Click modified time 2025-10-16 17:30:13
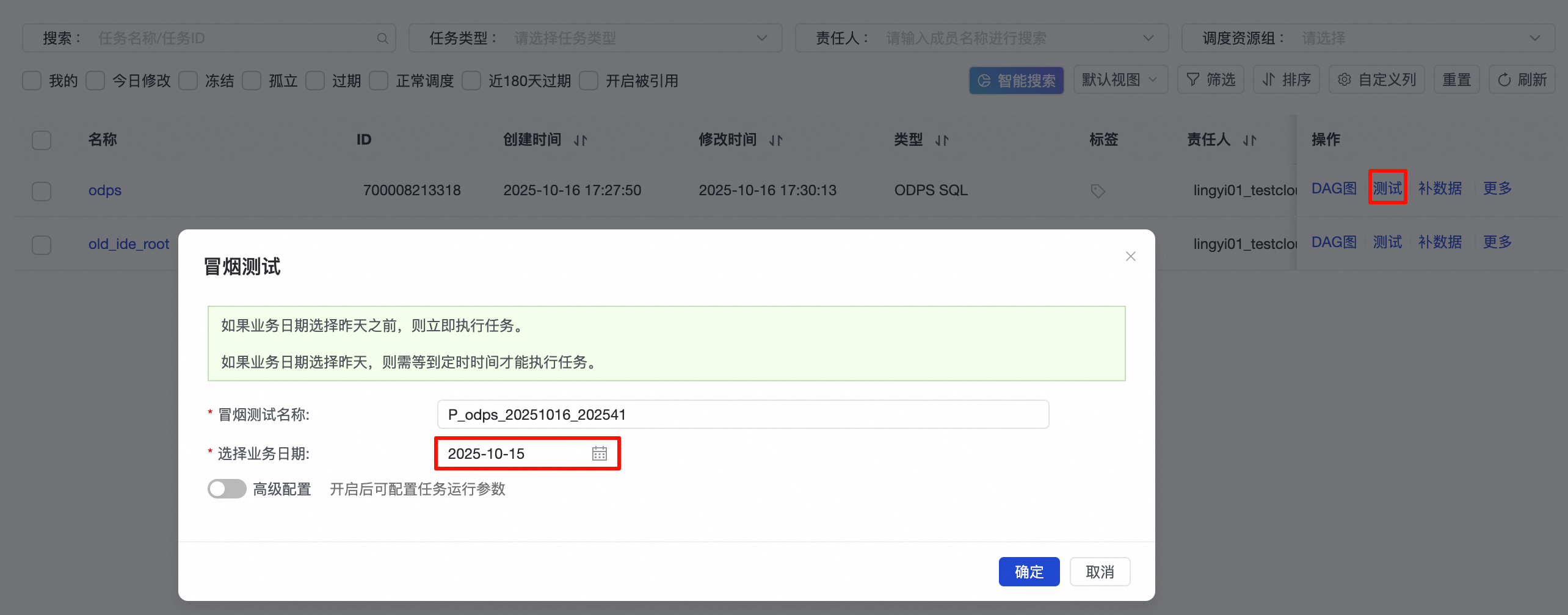 click(x=768, y=190)
